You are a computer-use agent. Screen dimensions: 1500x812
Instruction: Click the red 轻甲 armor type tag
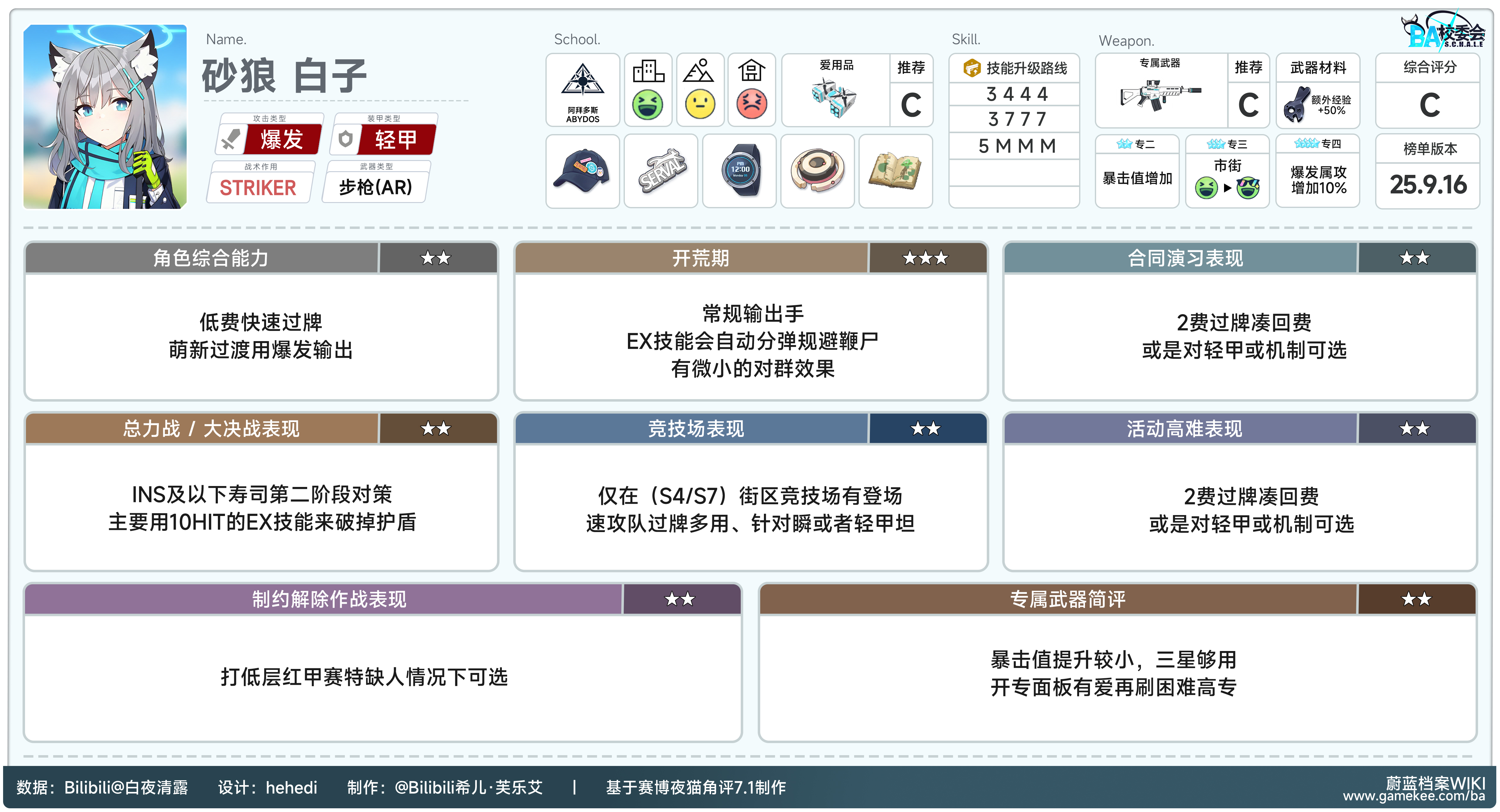(396, 140)
